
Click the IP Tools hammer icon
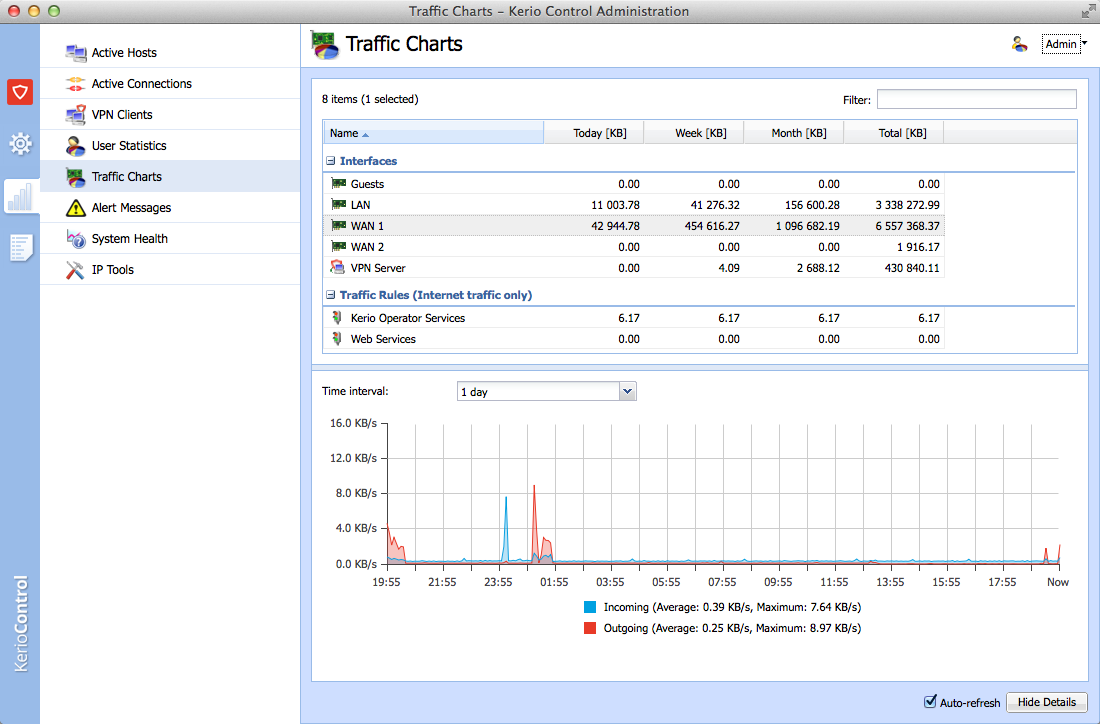75,269
